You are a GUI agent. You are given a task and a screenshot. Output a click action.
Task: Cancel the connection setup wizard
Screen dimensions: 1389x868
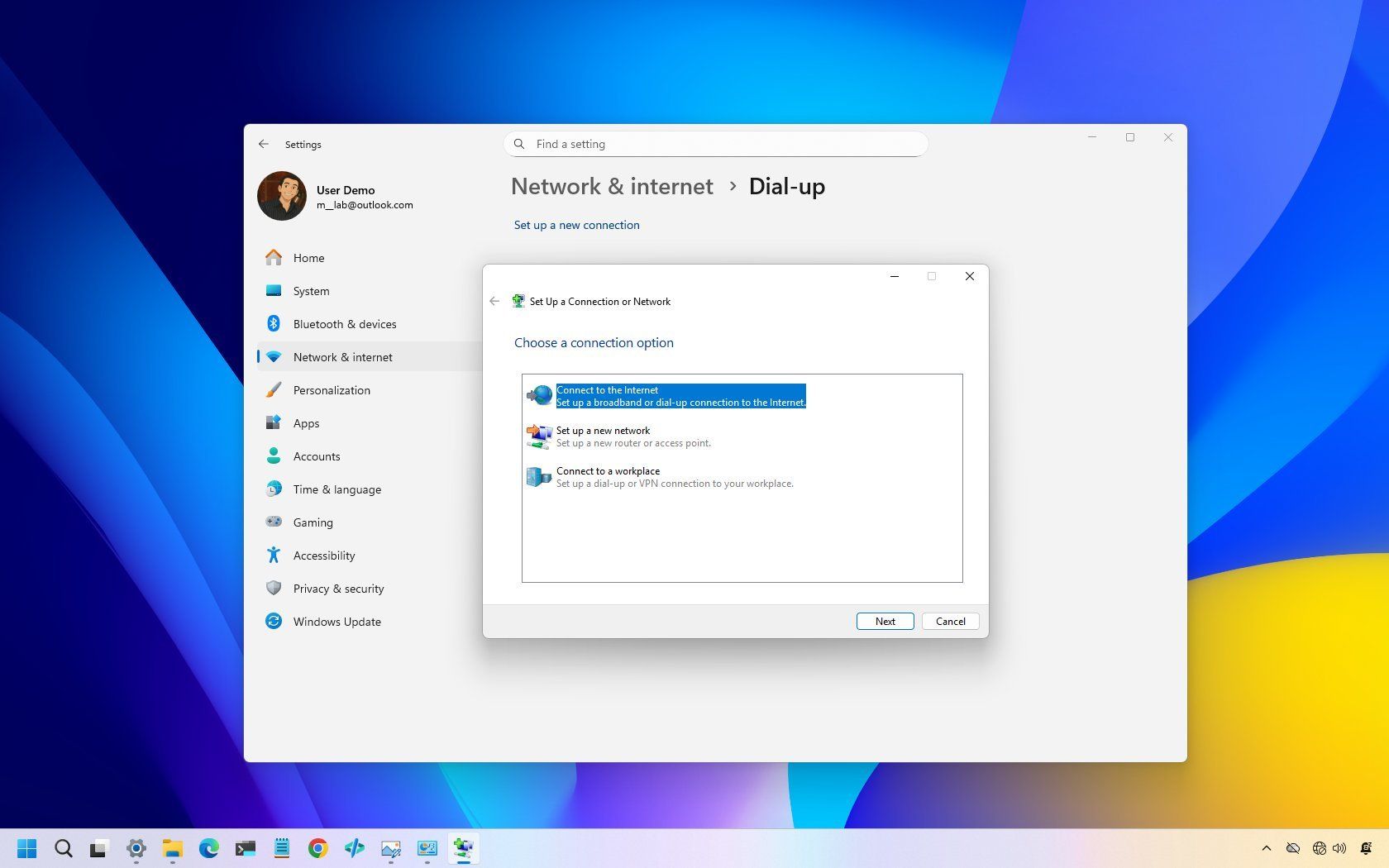pyautogui.click(x=949, y=621)
